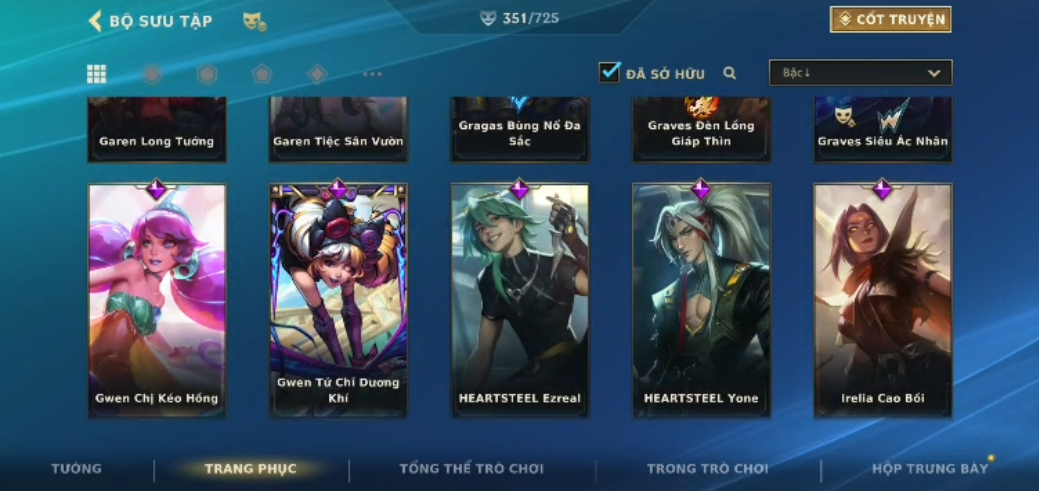The width and height of the screenshot is (1039, 491).
Task: Open the skin search magnifier
Action: pos(730,73)
